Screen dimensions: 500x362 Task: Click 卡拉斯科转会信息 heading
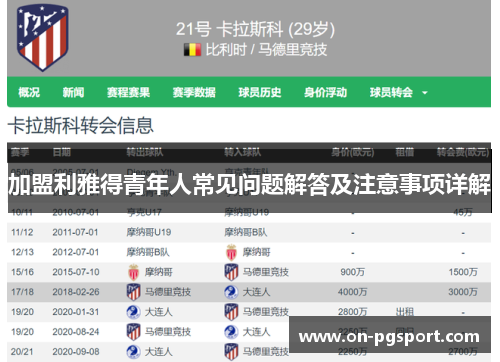pyautogui.click(x=81, y=126)
